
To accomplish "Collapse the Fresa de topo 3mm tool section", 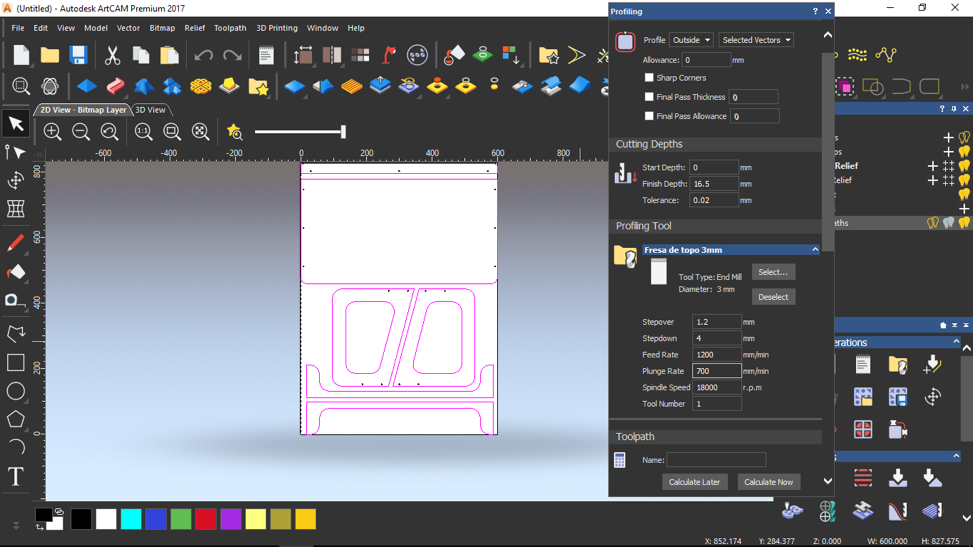I will click(815, 250).
